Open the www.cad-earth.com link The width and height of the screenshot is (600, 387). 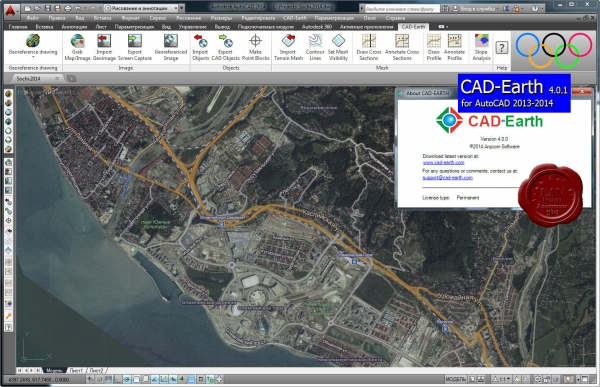443,162
